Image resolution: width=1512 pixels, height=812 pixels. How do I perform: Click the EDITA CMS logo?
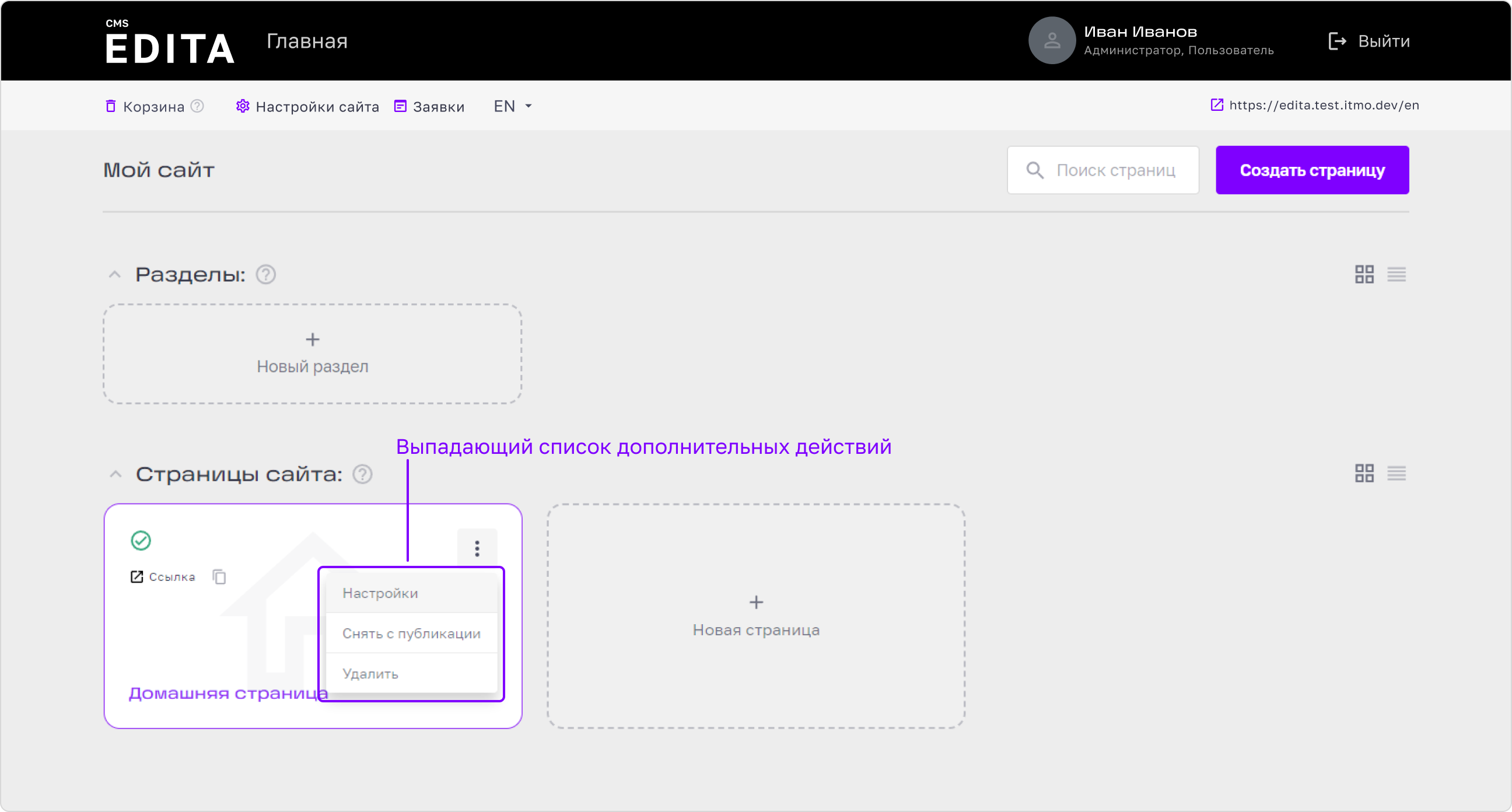(x=170, y=41)
